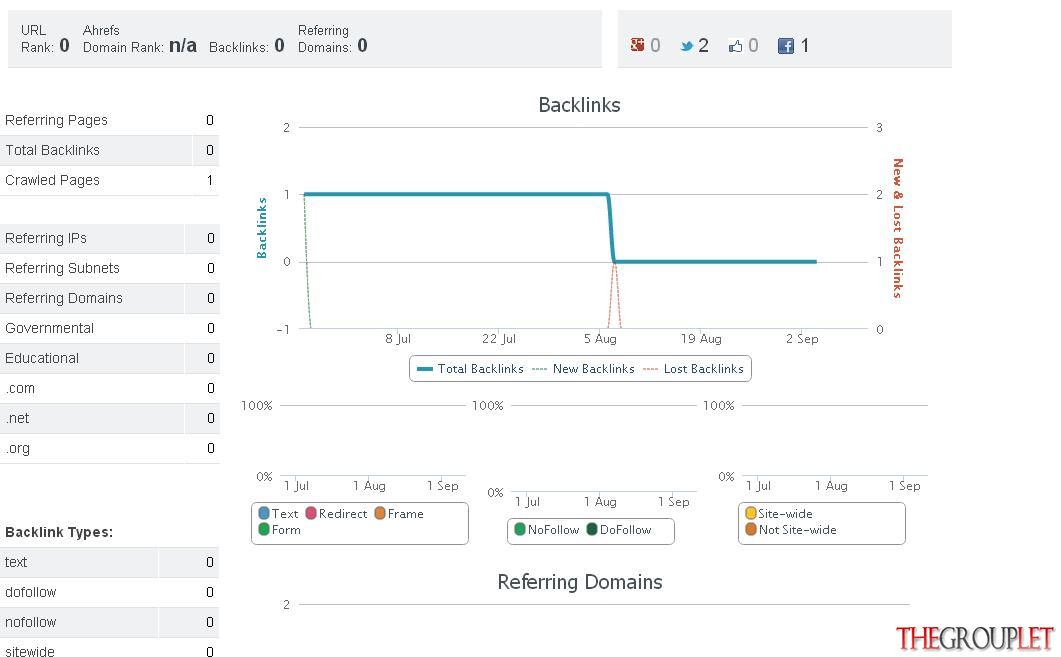
Task: Click the Backlink Types heading
Action: 59,533
